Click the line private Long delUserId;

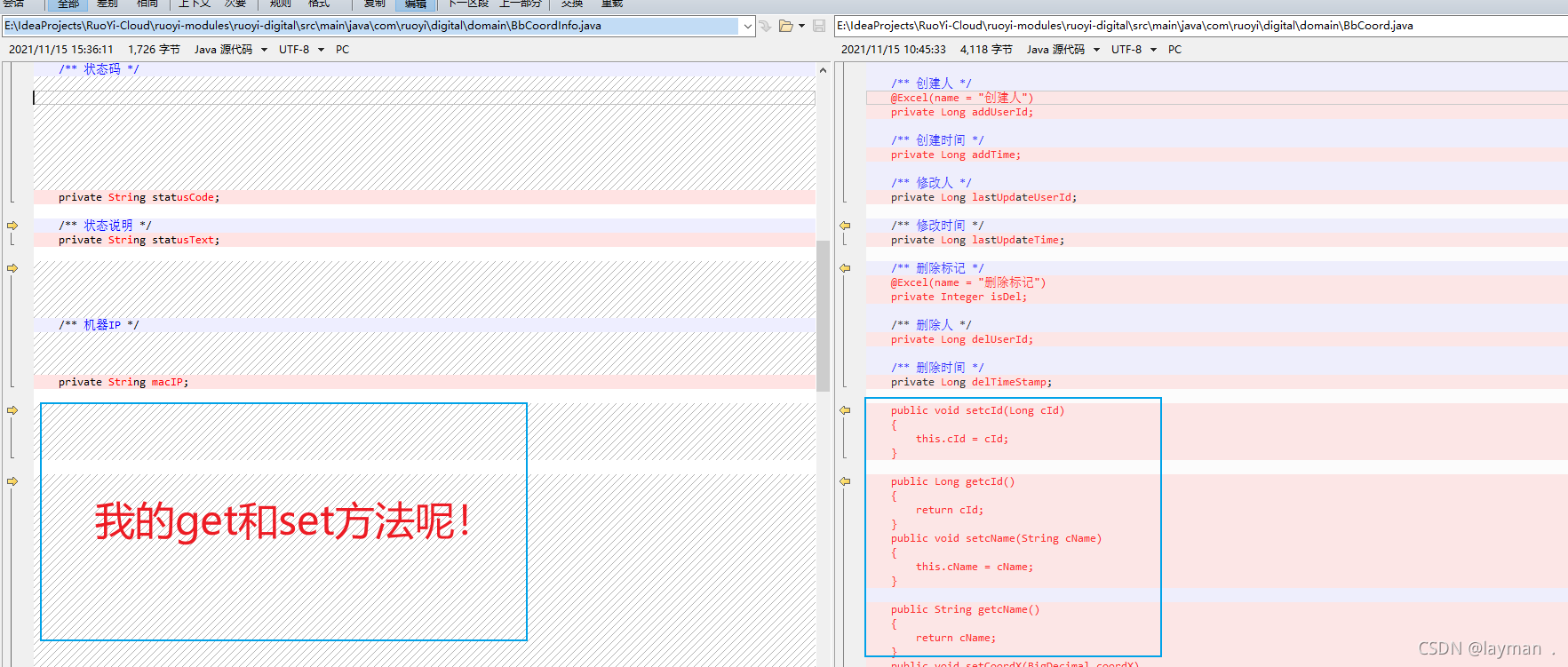click(962, 339)
